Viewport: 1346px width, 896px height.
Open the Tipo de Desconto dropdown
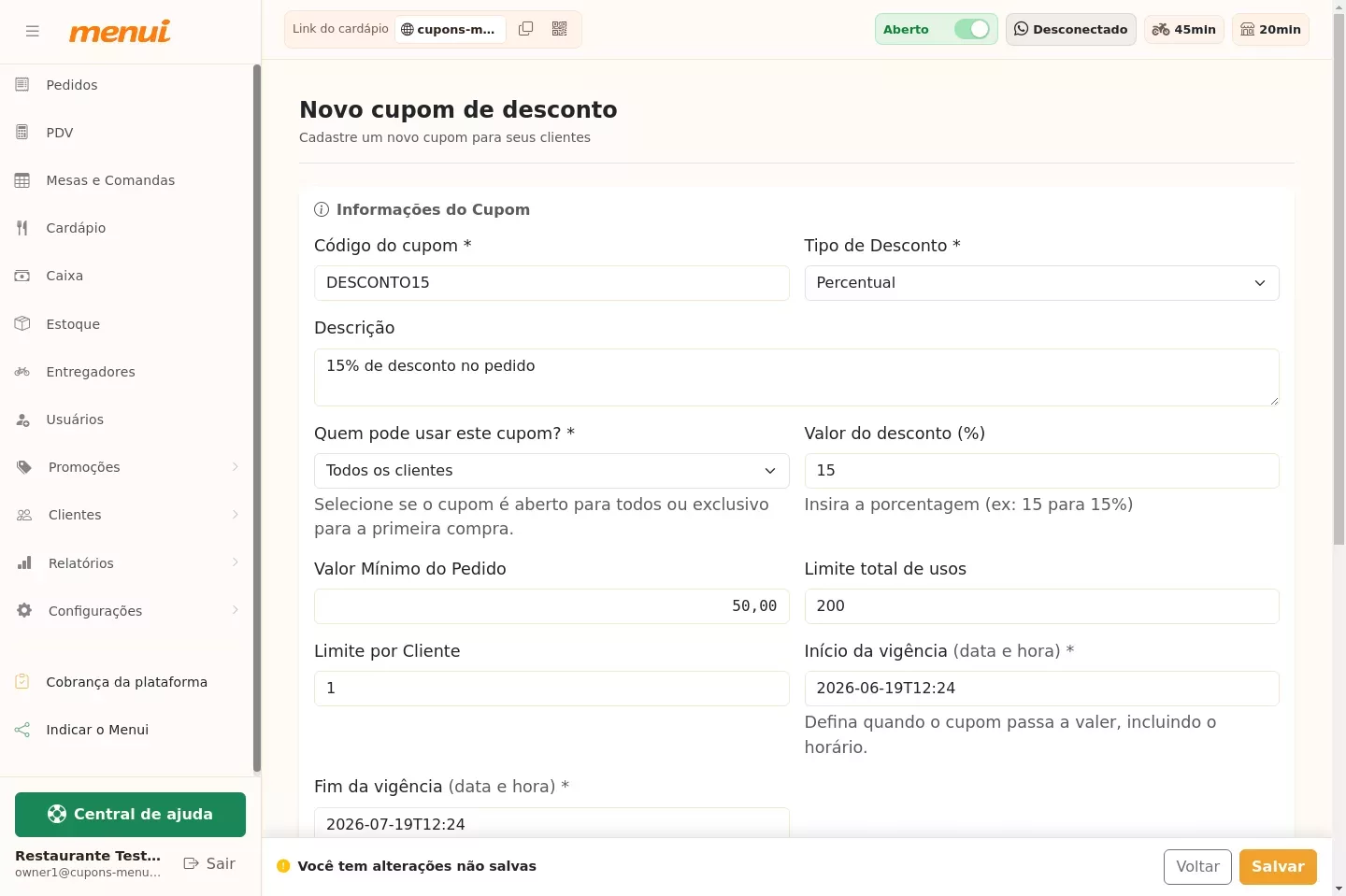pyautogui.click(x=1041, y=283)
